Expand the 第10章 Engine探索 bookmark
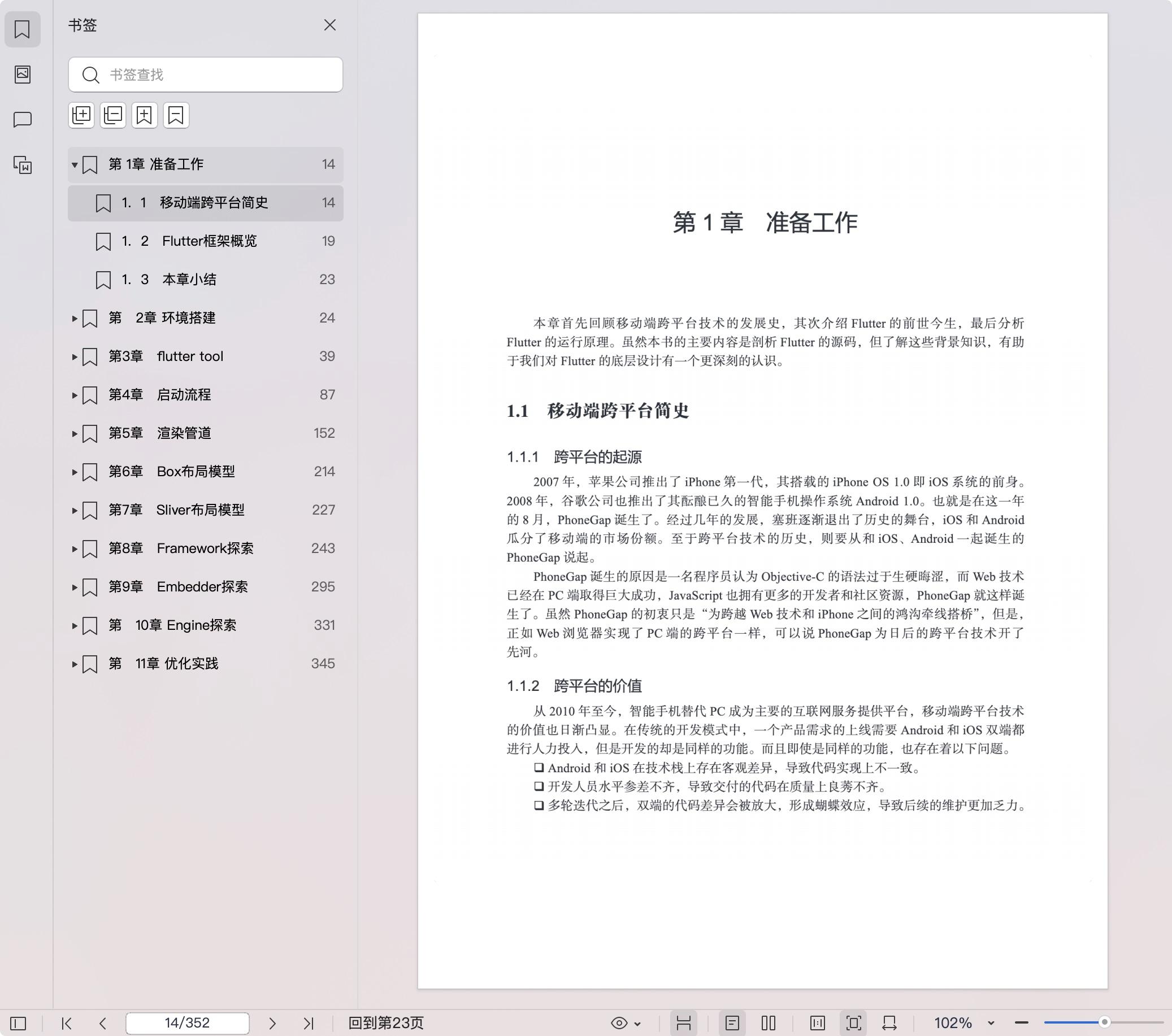The height and width of the screenshot is (1036, 1172). tap(75, 626)
